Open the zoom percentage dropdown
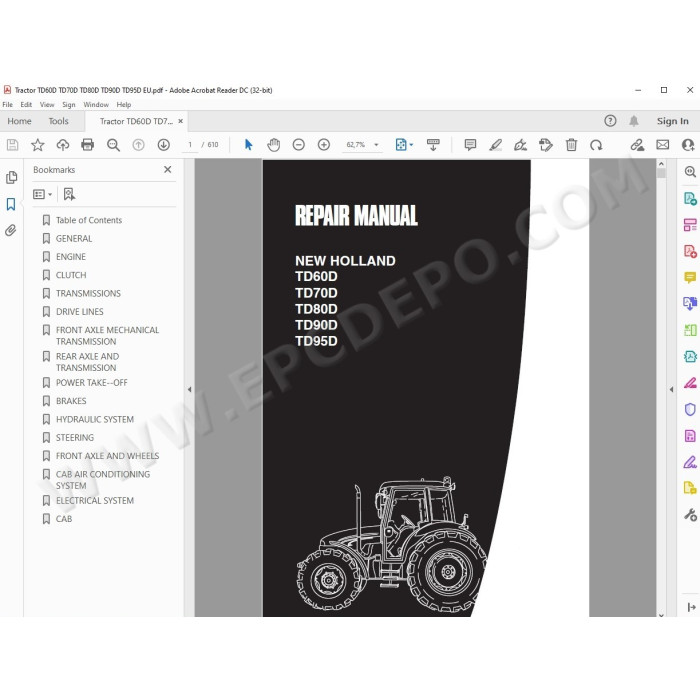Image resolution: width=700 pixels, height=700 pixels. point(376,145)
